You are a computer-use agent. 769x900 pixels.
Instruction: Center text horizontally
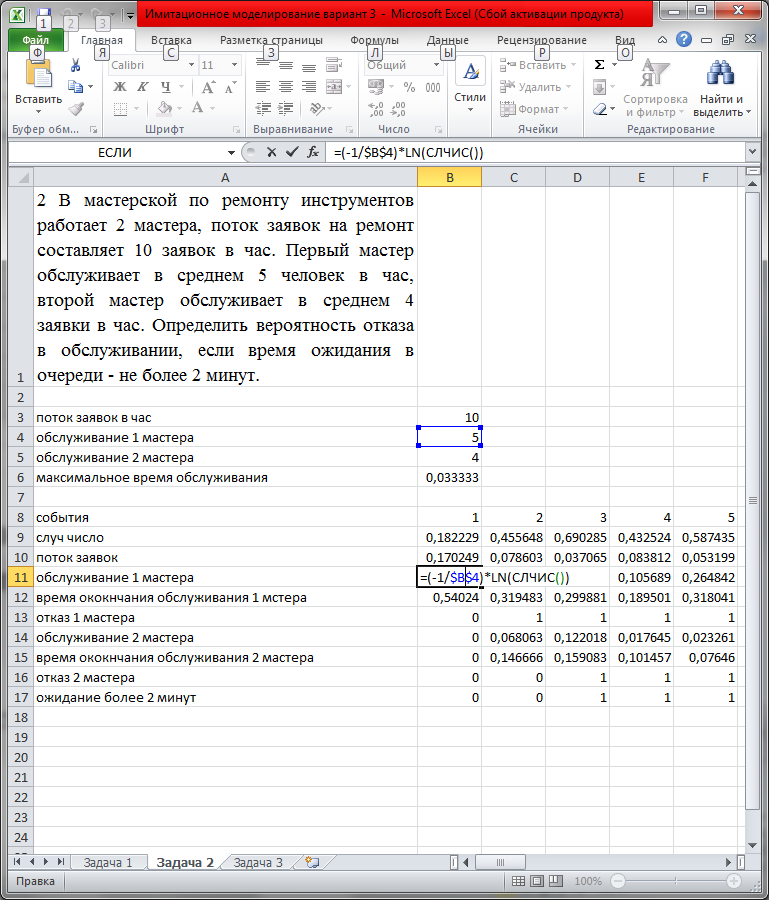click(286, 87)
